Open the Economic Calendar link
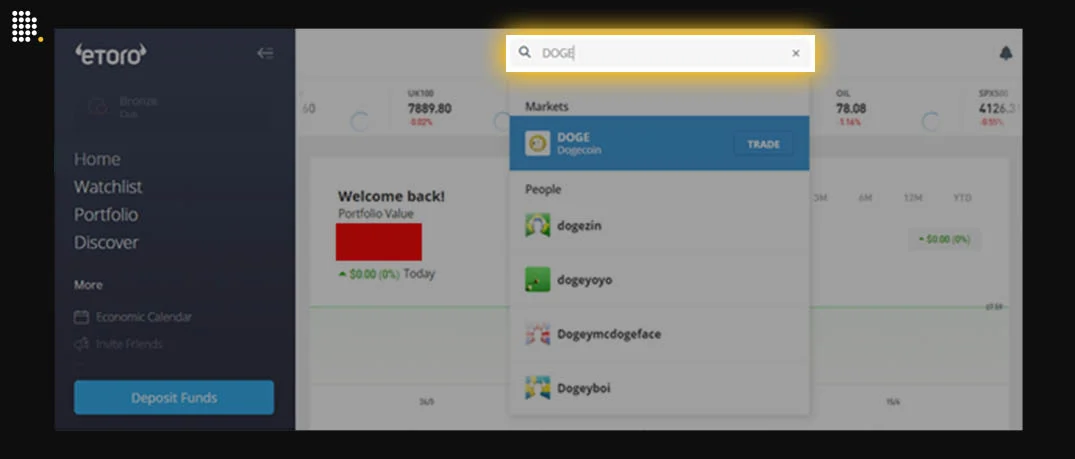 coord(143,317)
